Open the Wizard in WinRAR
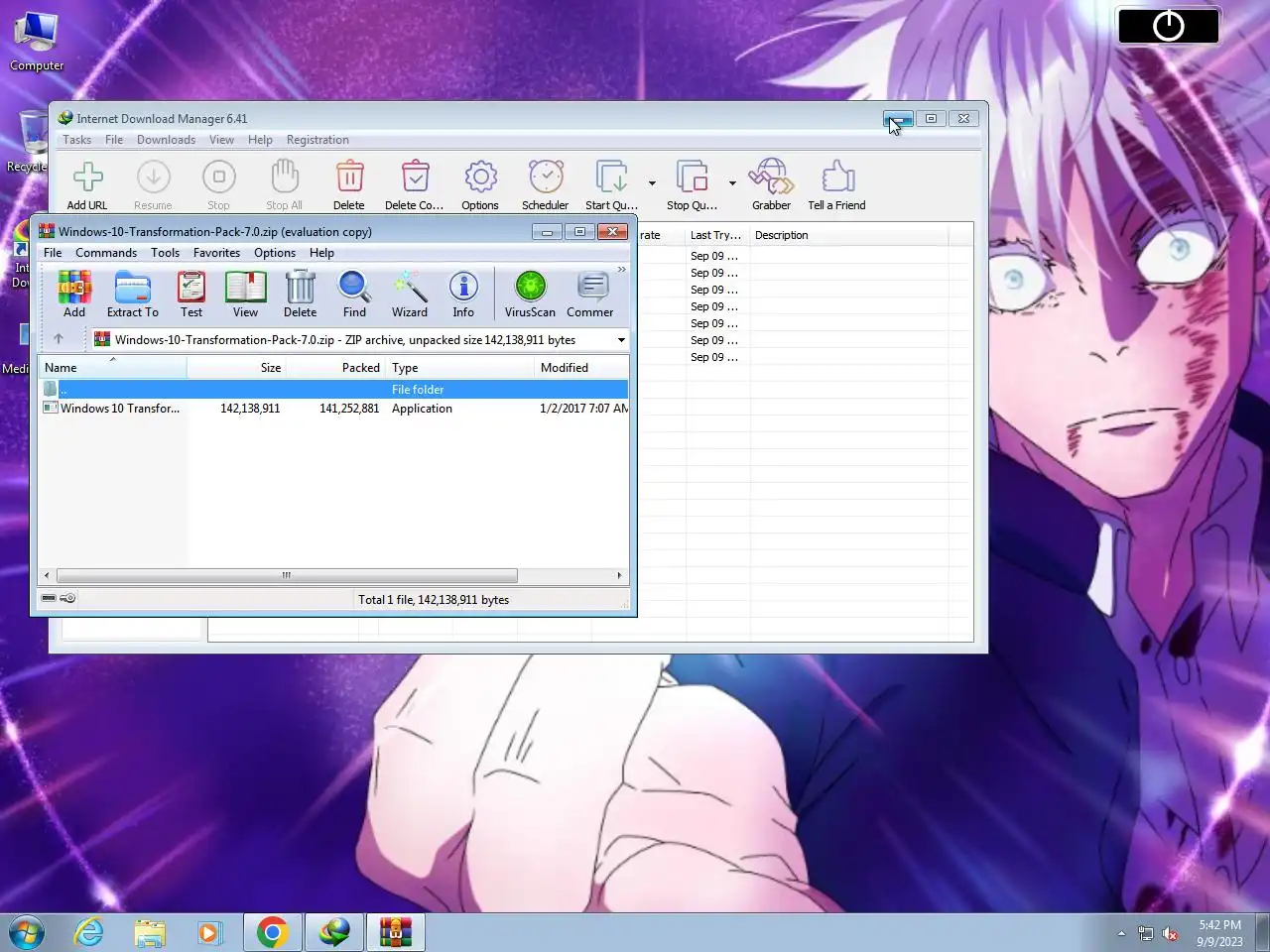The height and width of the screenshot is (952, 1270). (x=409, y=295)
